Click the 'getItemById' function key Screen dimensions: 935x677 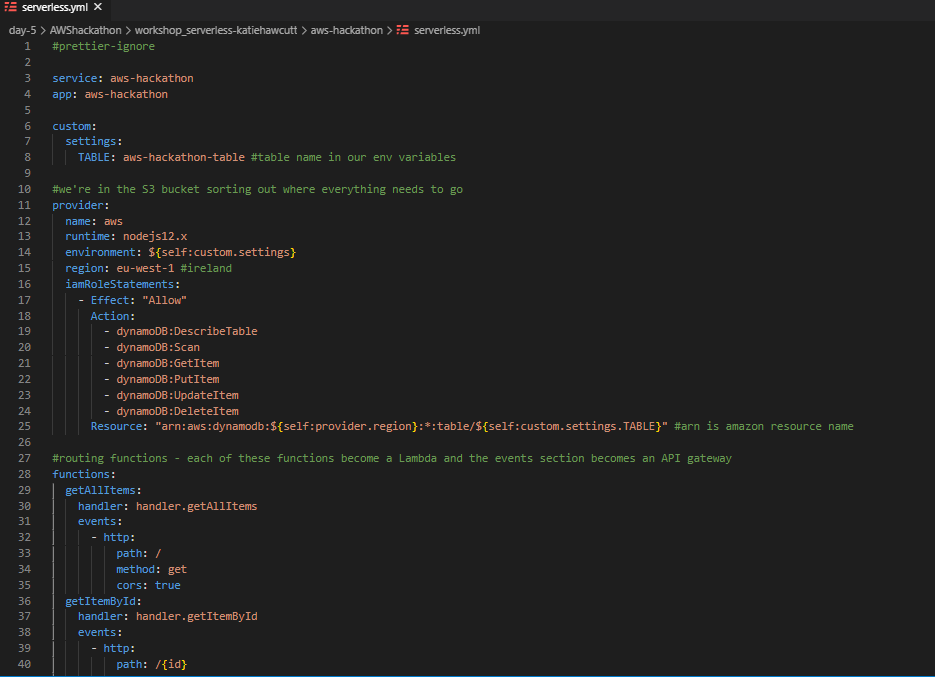[x=100, y=602]
